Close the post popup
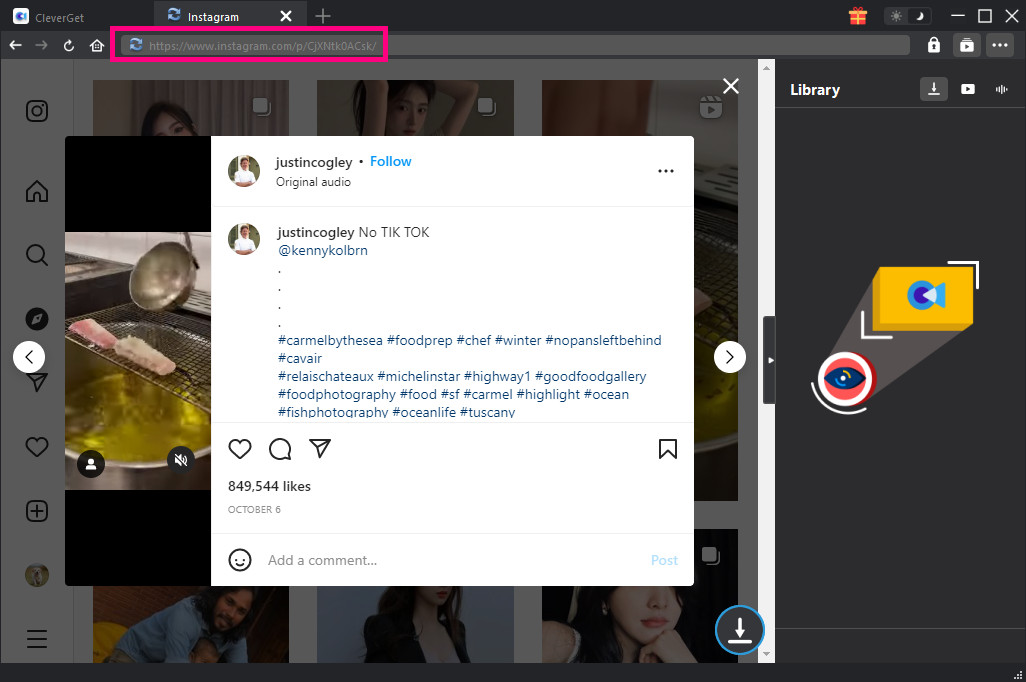The image size is (1026, 682). pos(731,86)
